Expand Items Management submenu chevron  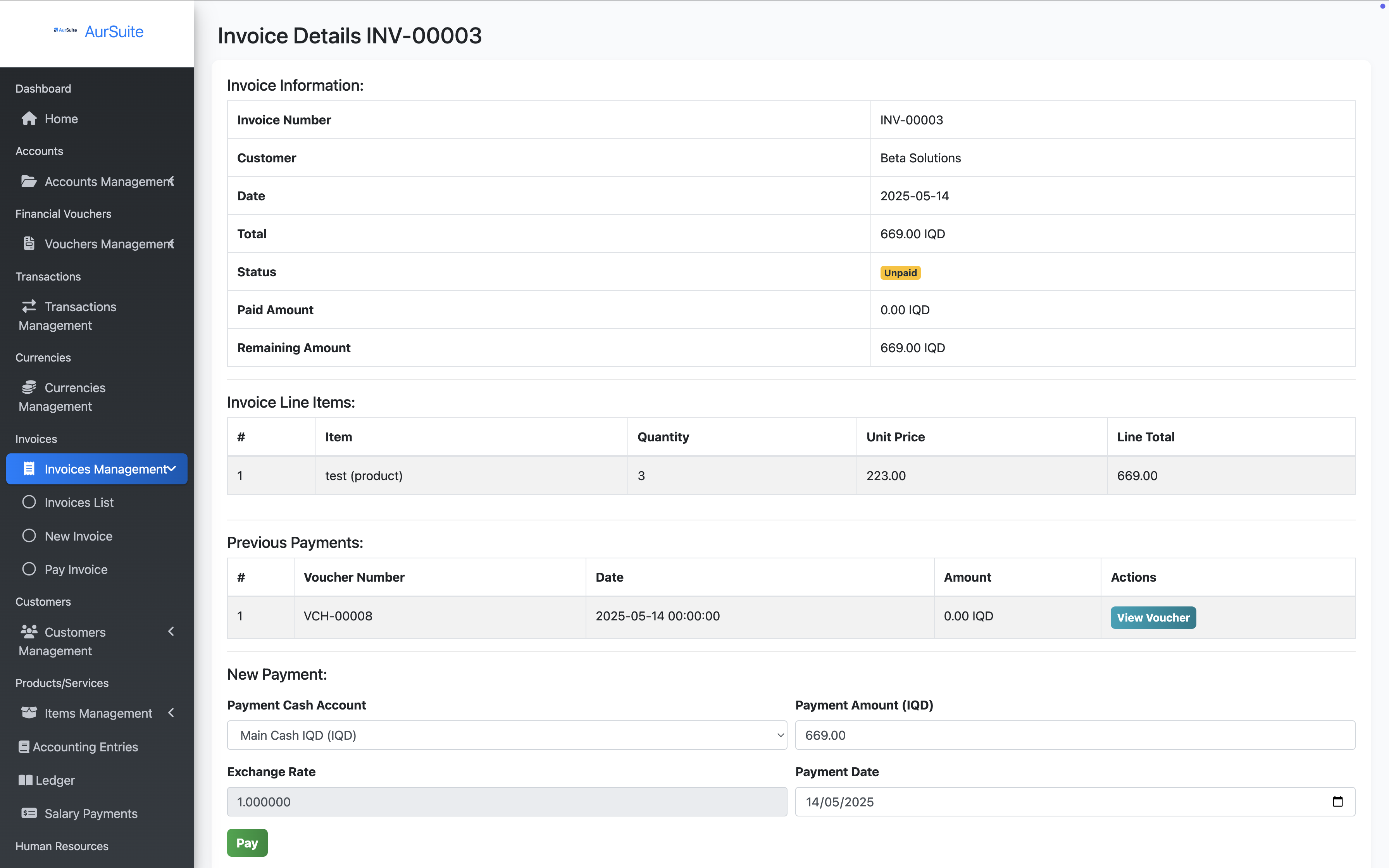(171, 713)
